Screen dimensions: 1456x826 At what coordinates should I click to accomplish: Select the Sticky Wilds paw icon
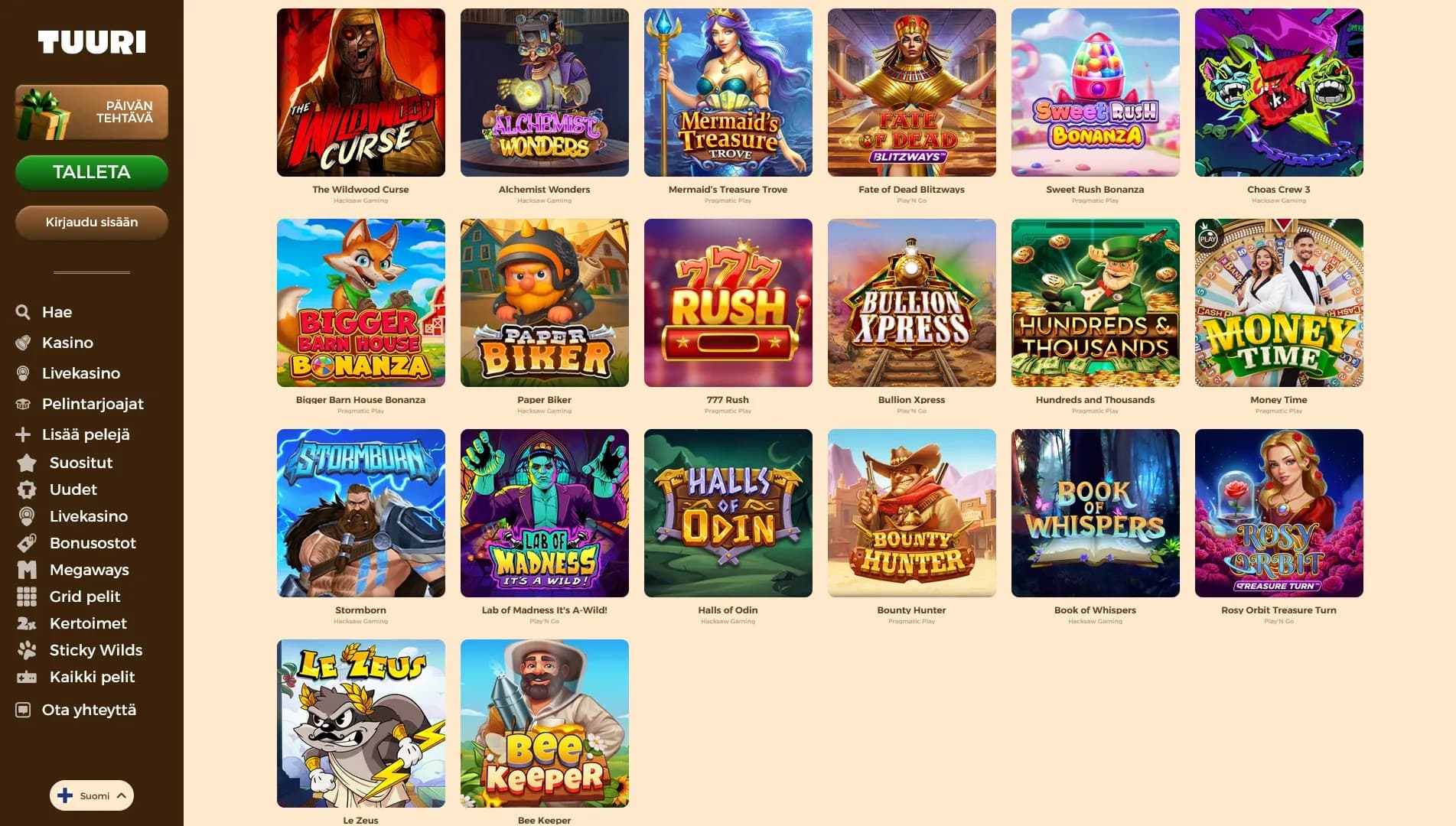pos(27,650)
